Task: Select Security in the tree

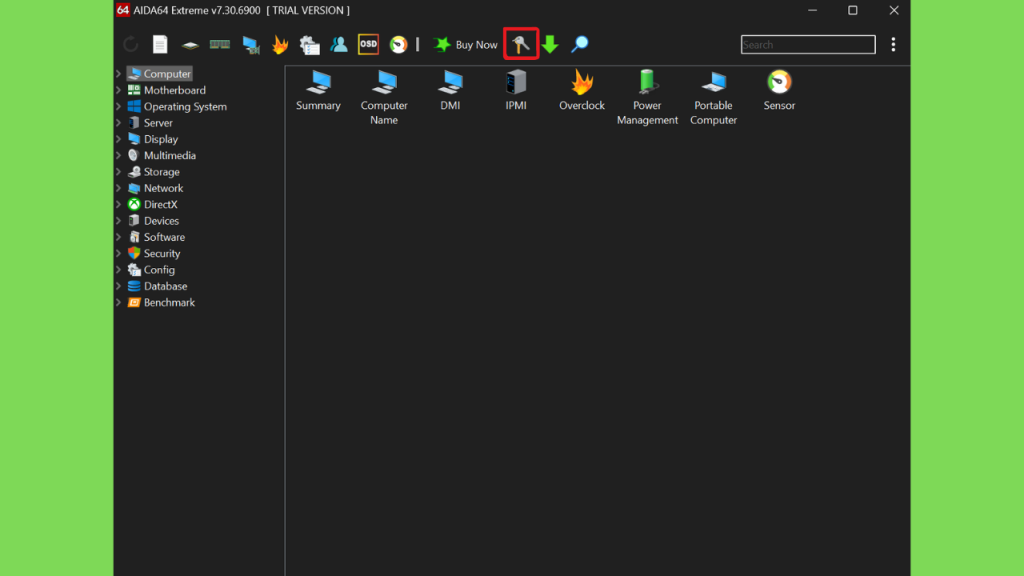Action: coord(153,253)
